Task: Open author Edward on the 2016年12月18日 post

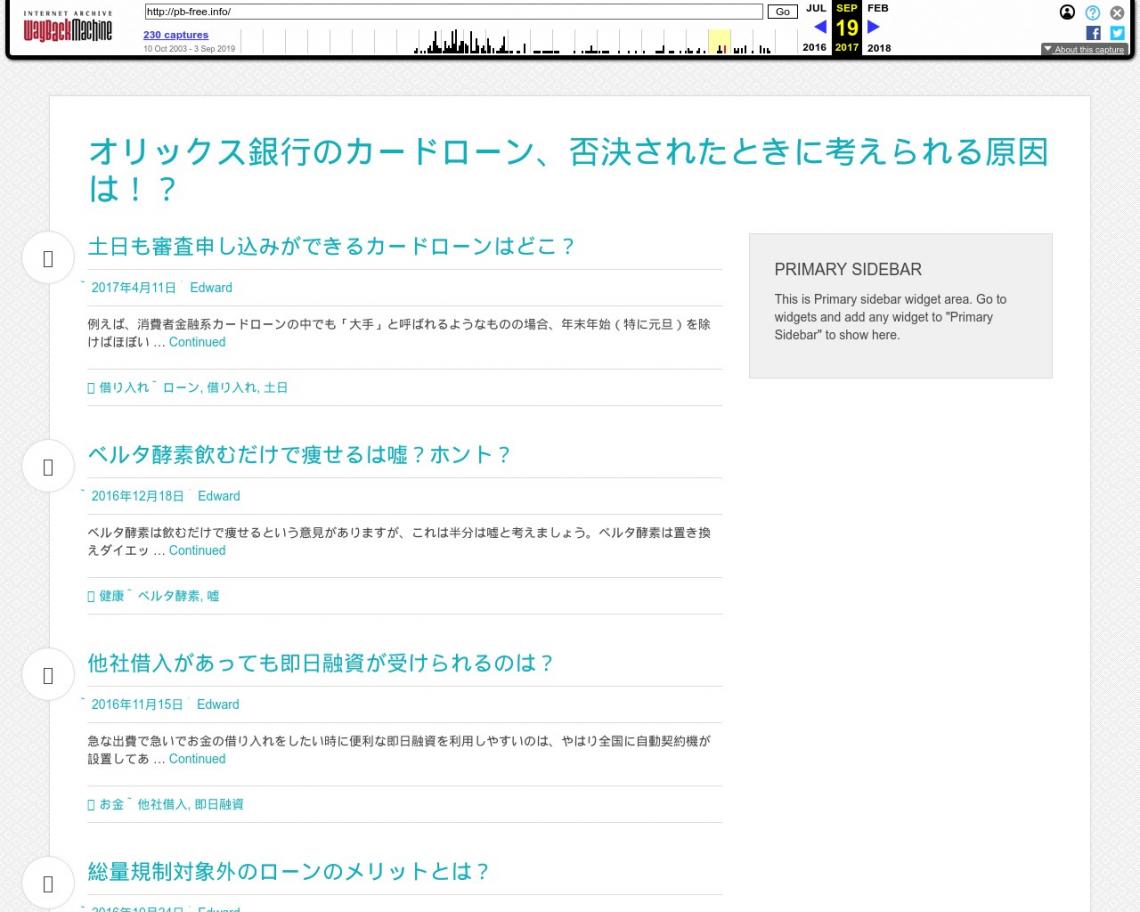Action: 219,496
